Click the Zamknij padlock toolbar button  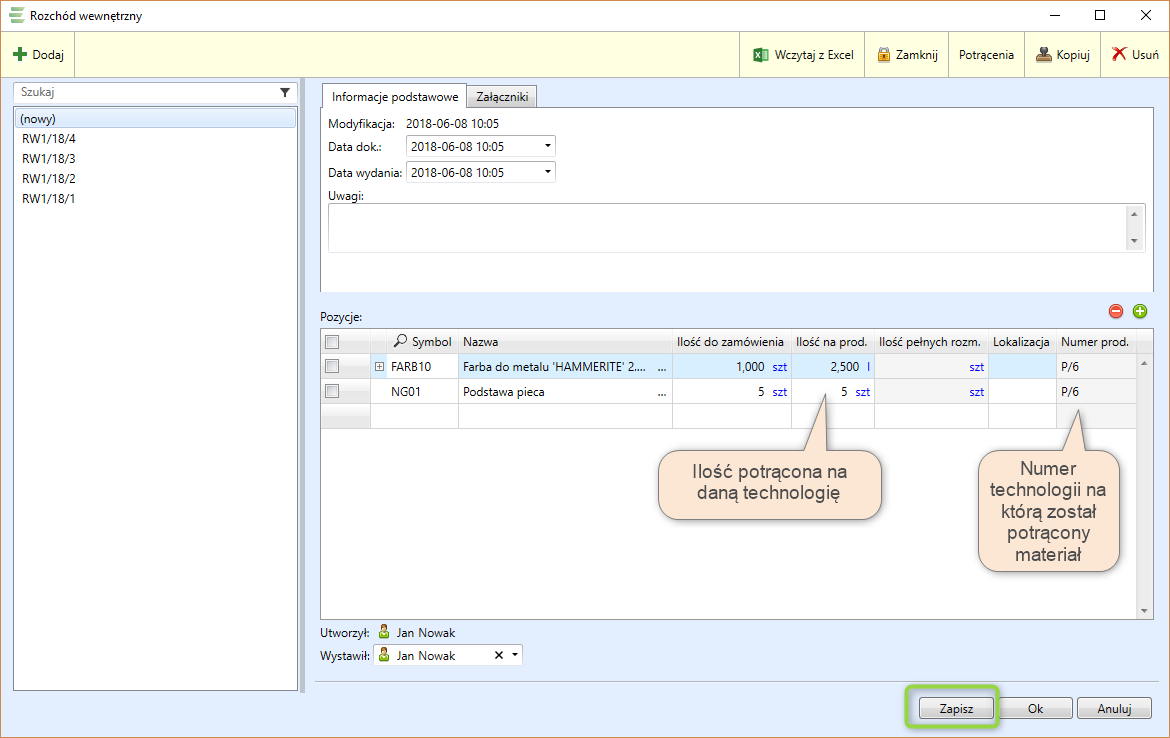907,55
